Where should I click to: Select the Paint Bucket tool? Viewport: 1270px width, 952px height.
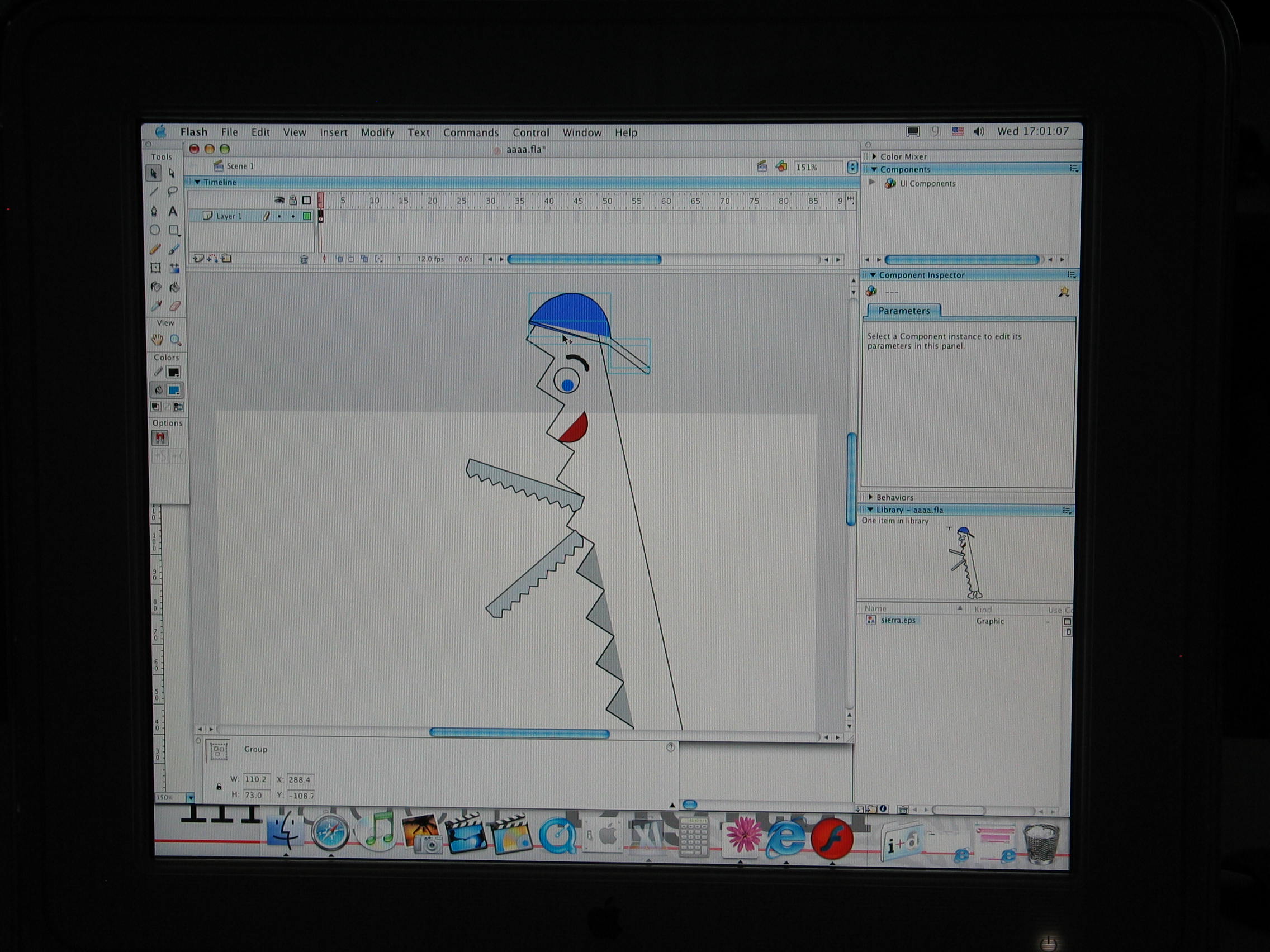pos(174,287)
